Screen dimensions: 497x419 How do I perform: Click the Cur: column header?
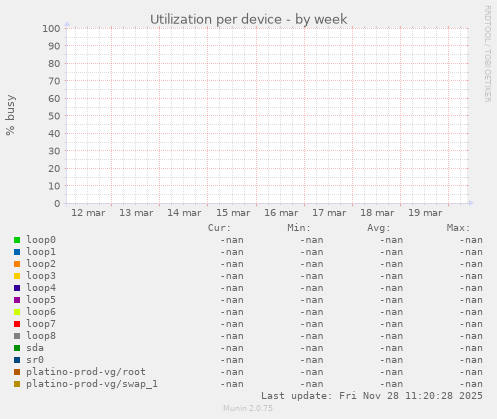point(219,228)
